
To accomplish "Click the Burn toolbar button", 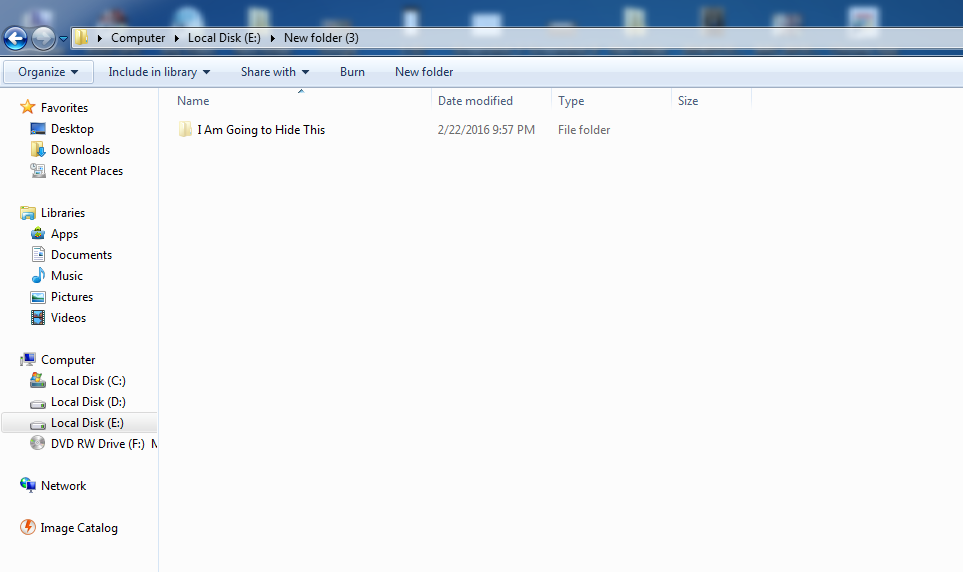I will 352,72.
